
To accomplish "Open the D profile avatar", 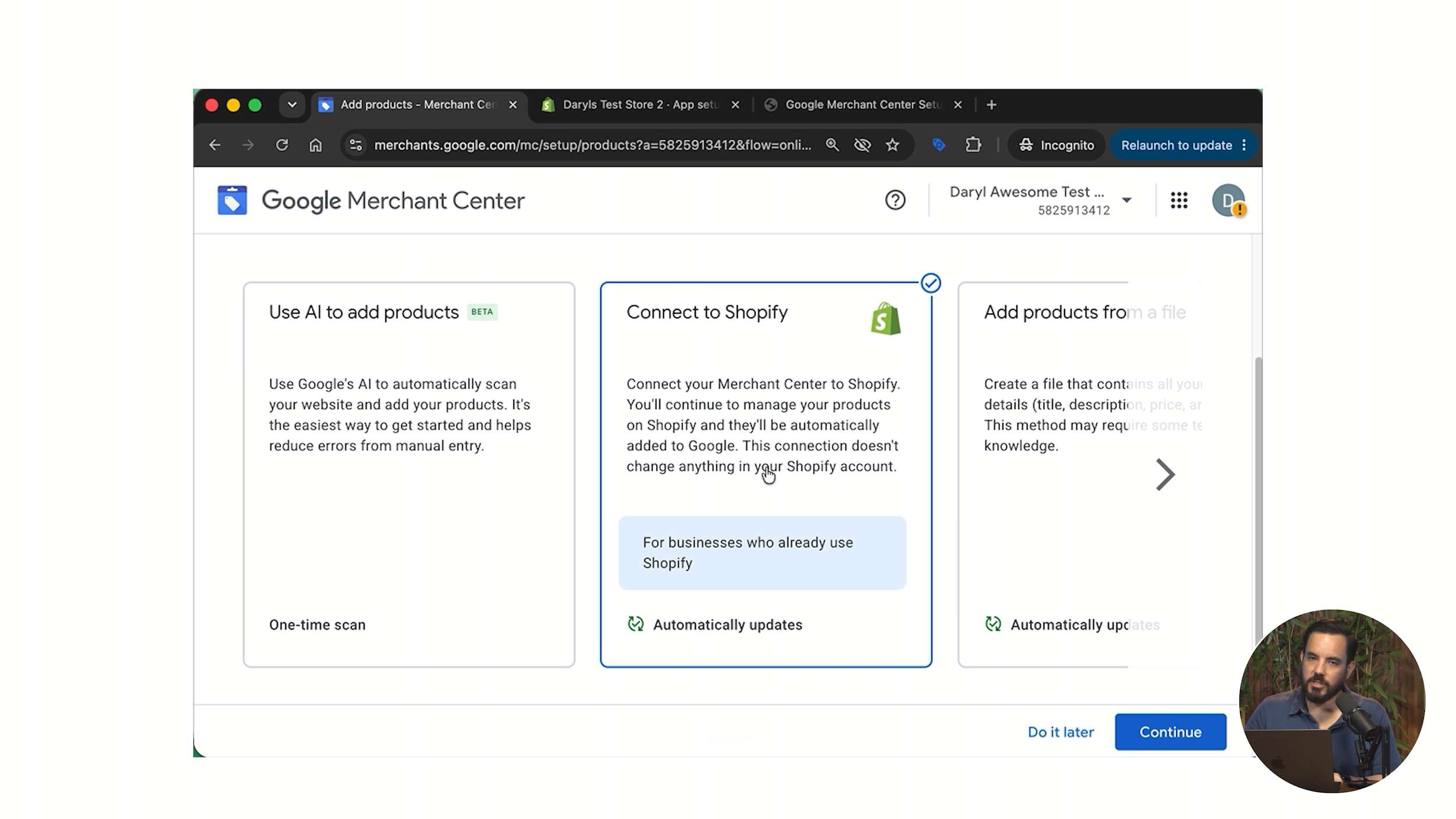I will (x=1228, y=200).
